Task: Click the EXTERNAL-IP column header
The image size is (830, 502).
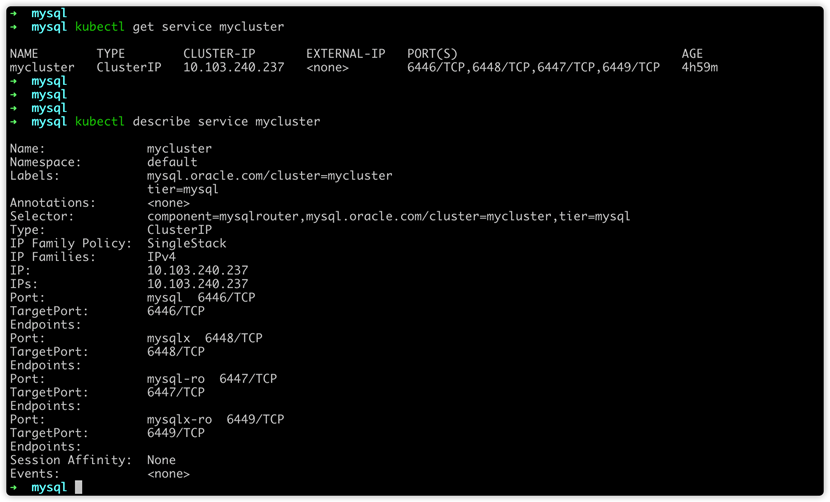Action: pos(346,54)
